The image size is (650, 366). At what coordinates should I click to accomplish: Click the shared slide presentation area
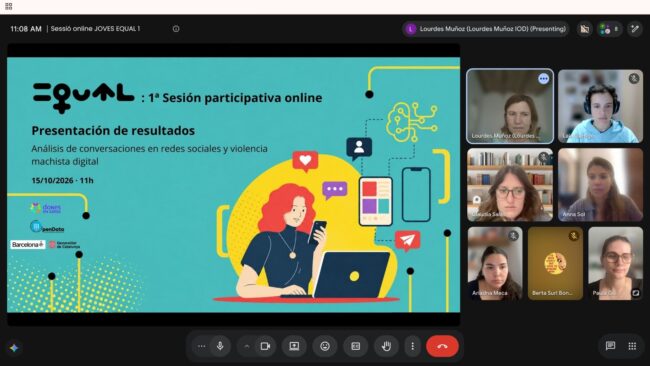click(x=233, y=185)
